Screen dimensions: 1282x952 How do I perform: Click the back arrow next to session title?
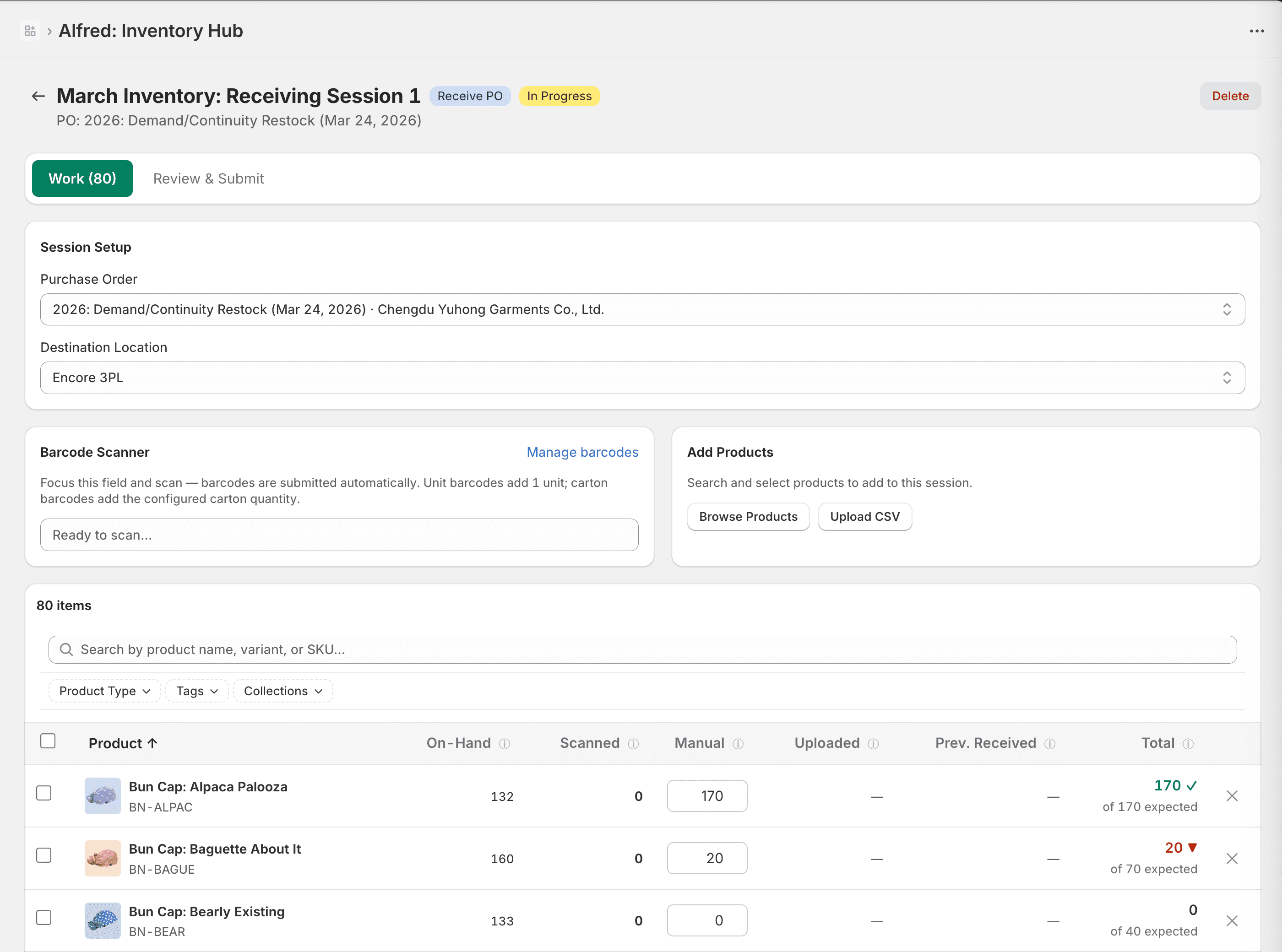coord(38,96)
